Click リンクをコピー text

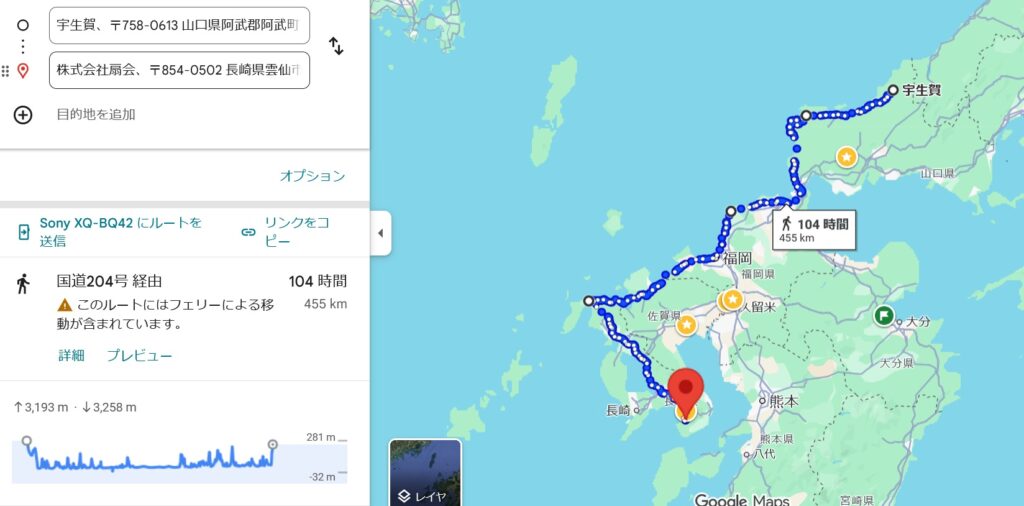[x=297, y=232]
